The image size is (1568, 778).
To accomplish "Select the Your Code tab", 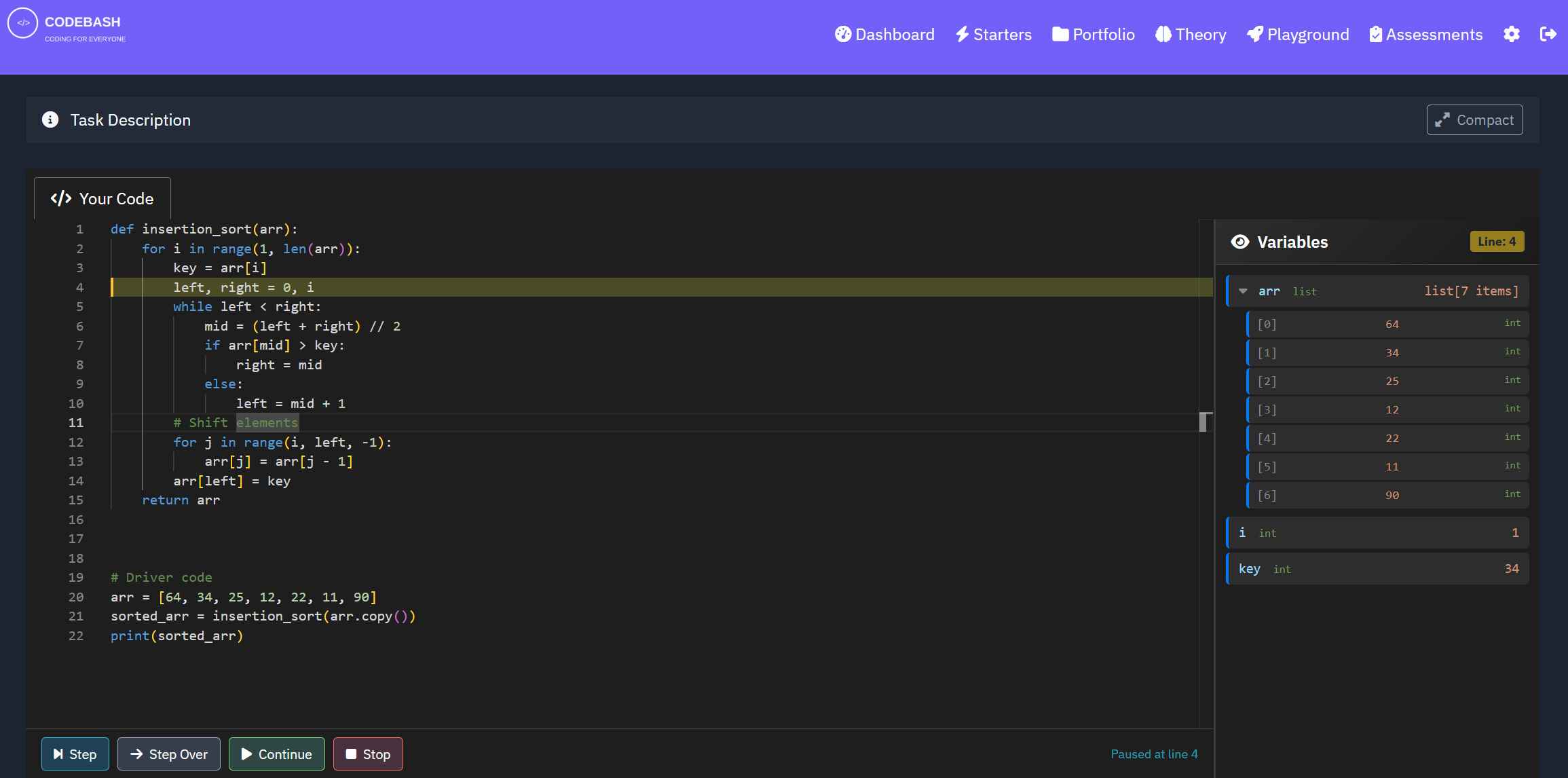I will pyautogui.click(x=102, y=199).
